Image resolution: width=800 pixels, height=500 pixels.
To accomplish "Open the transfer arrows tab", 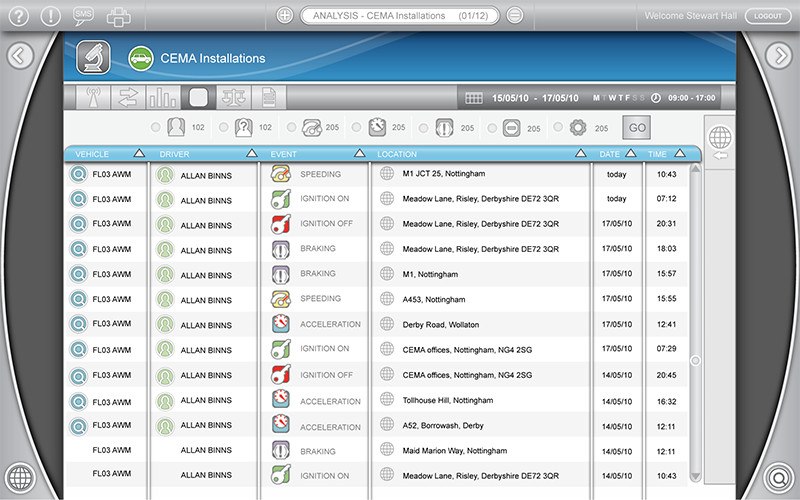I will [x=128, y=97].
